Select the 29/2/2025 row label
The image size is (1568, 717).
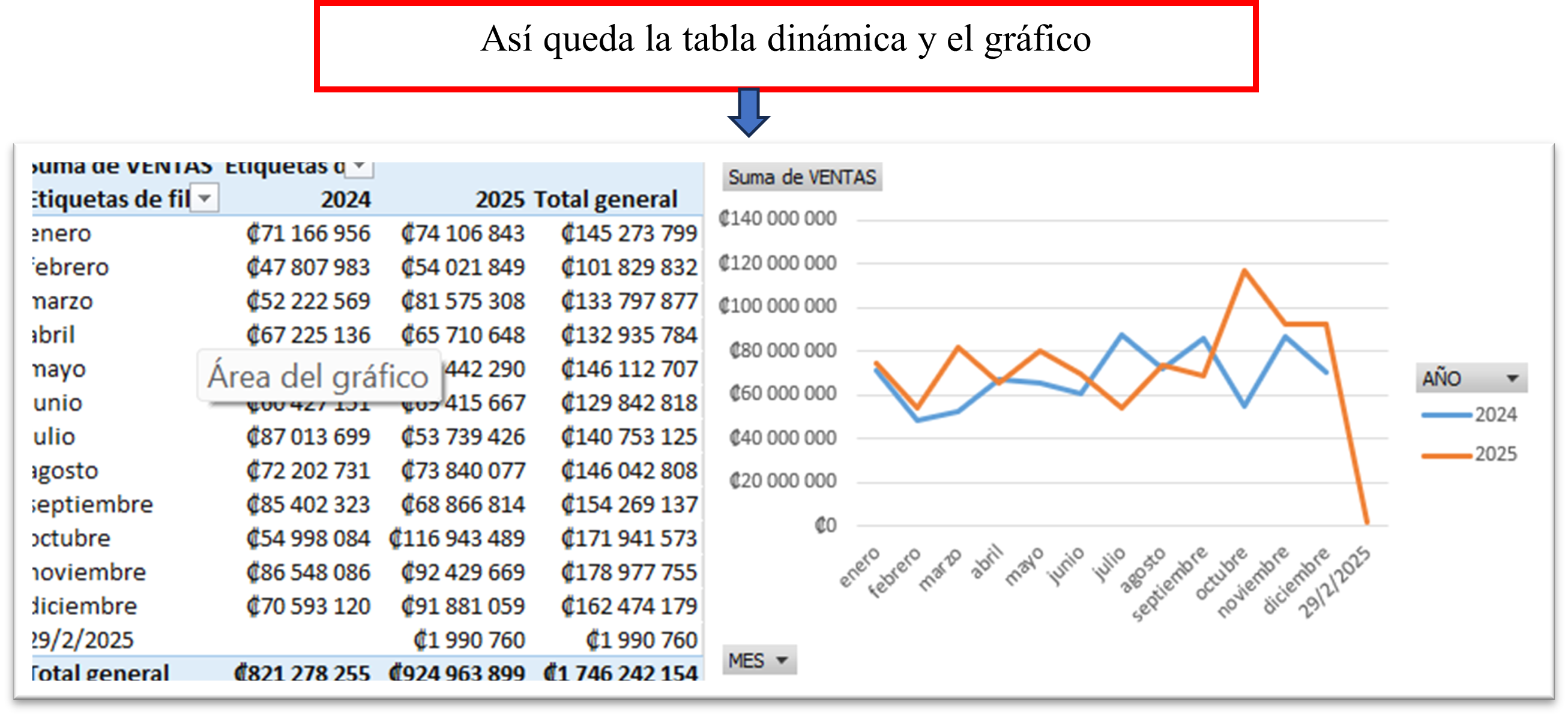click(82, 640)
